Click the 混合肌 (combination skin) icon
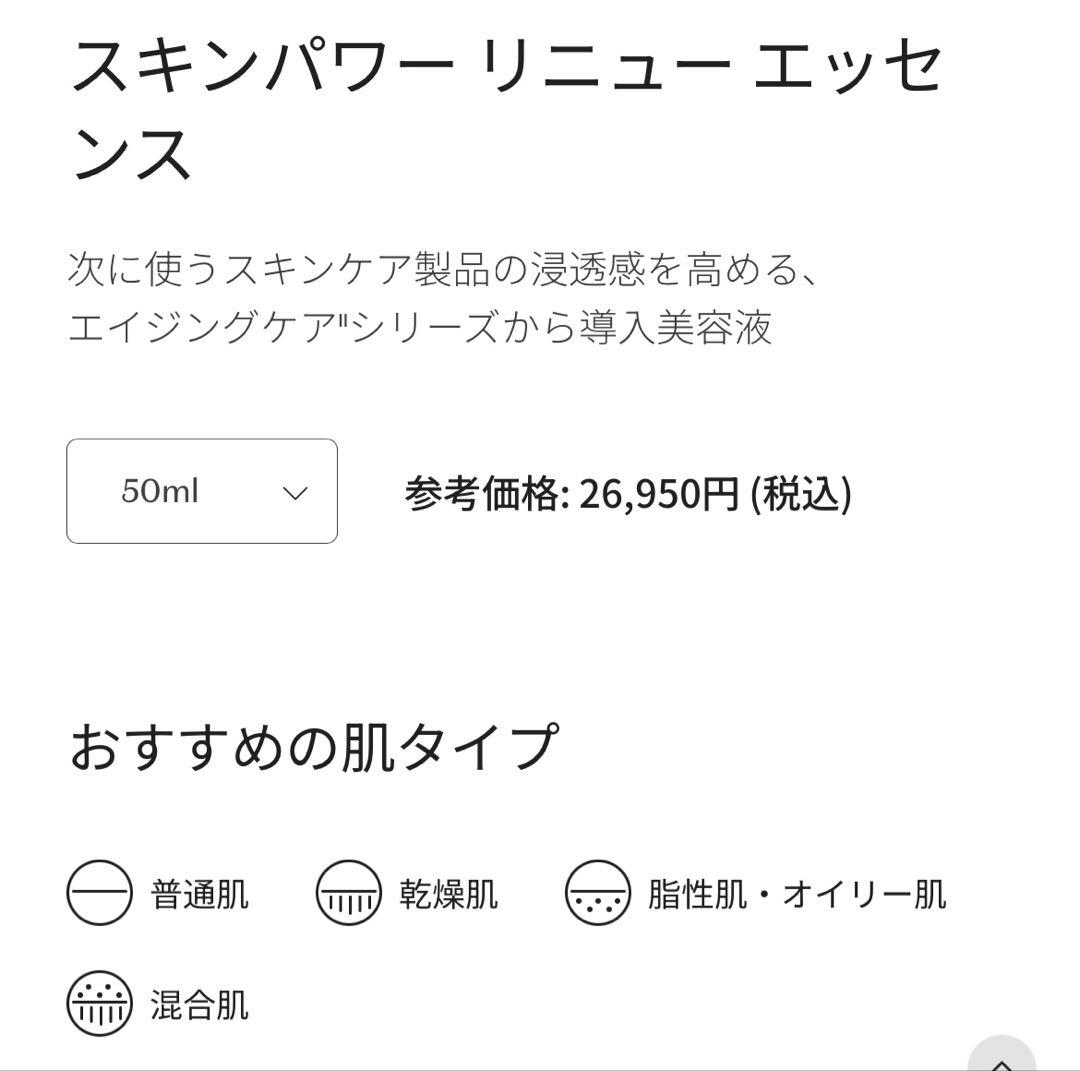Image resolution: width=1080 pixels, height=1071 pixels. [x=98, y=1005]
